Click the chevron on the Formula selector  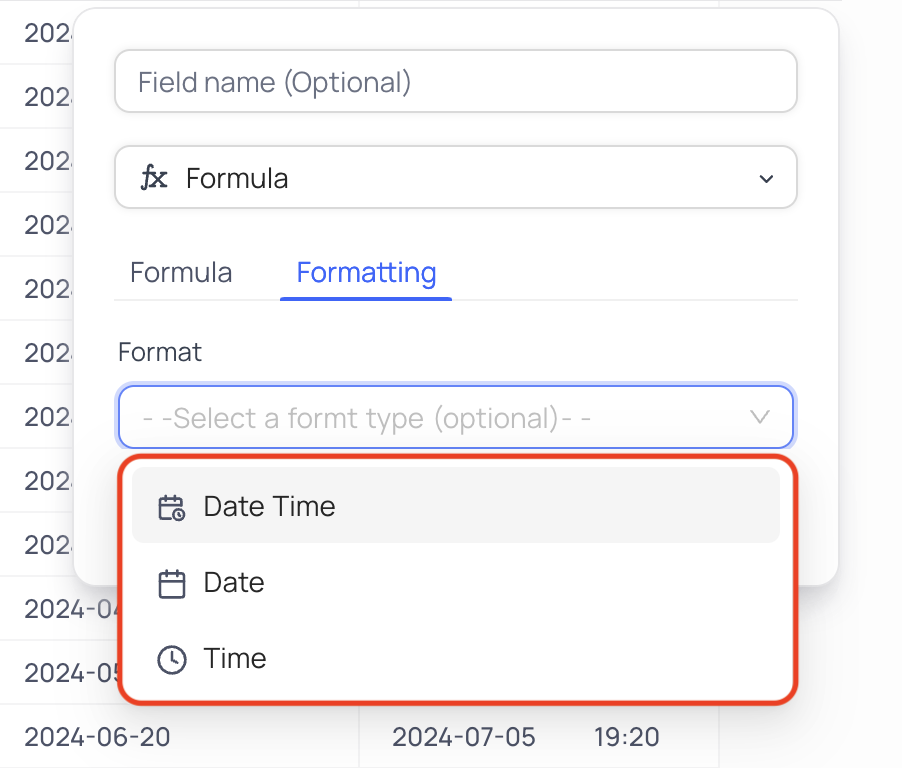tap(766, 179)
